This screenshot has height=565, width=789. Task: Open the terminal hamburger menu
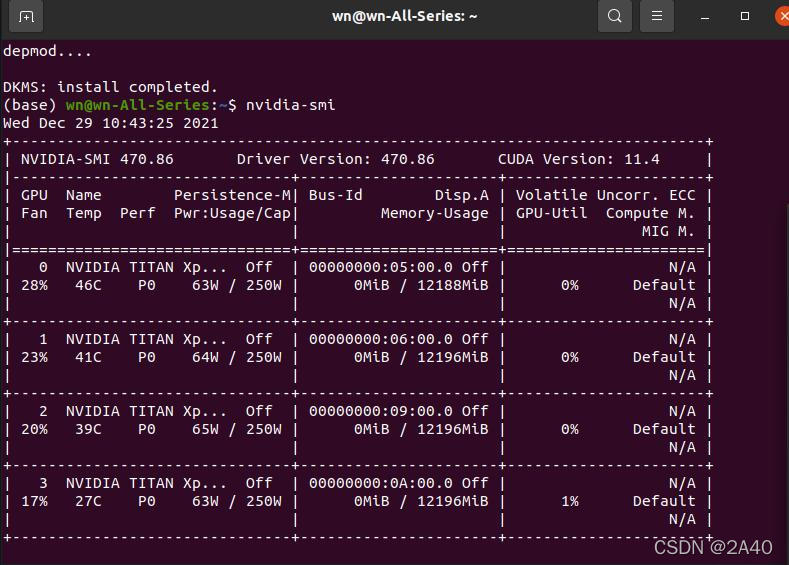point(657,16)
